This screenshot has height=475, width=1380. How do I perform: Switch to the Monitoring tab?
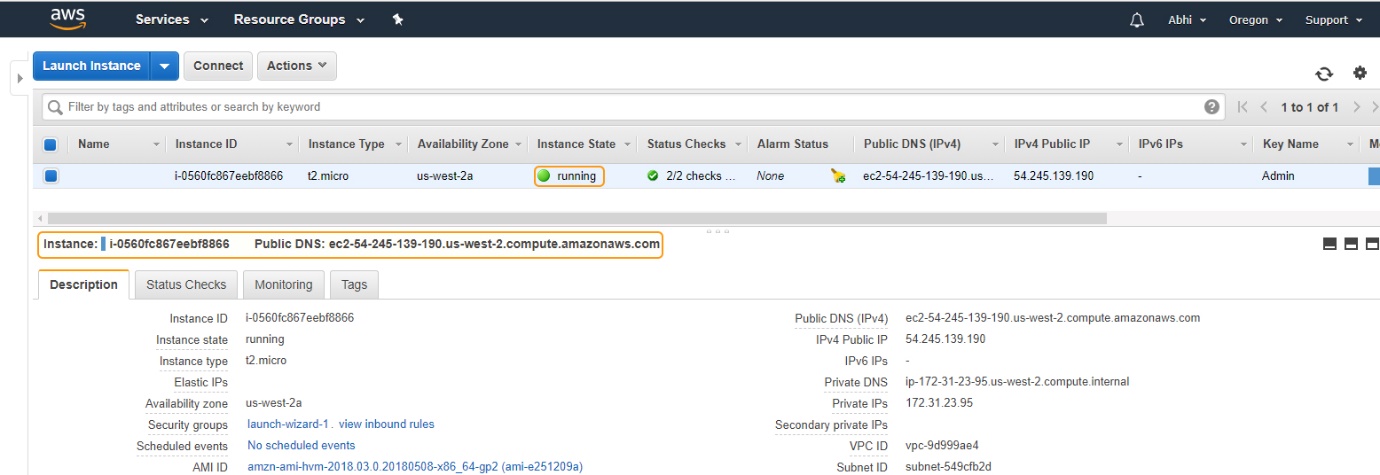pos(283,285)
